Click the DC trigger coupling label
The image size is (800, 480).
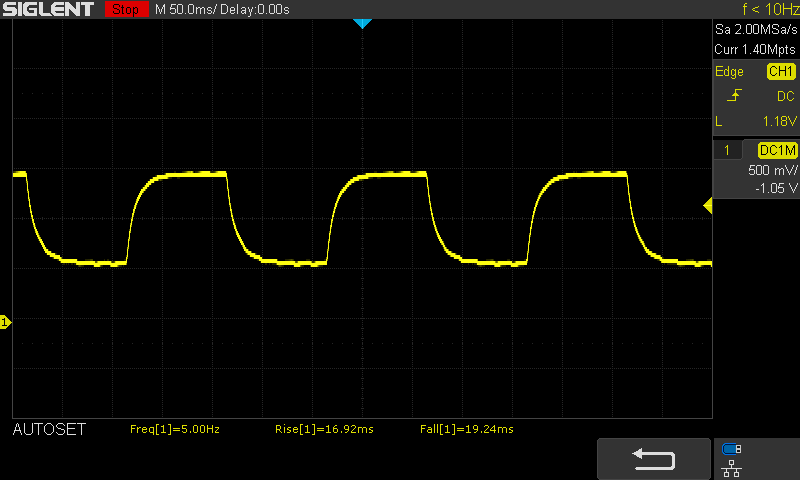786,96
